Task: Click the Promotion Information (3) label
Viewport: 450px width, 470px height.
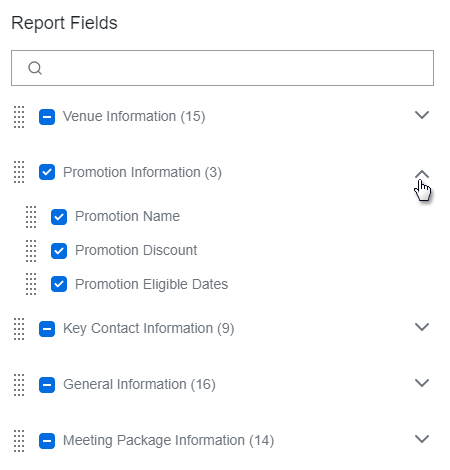Action: (x=142, y=172)
